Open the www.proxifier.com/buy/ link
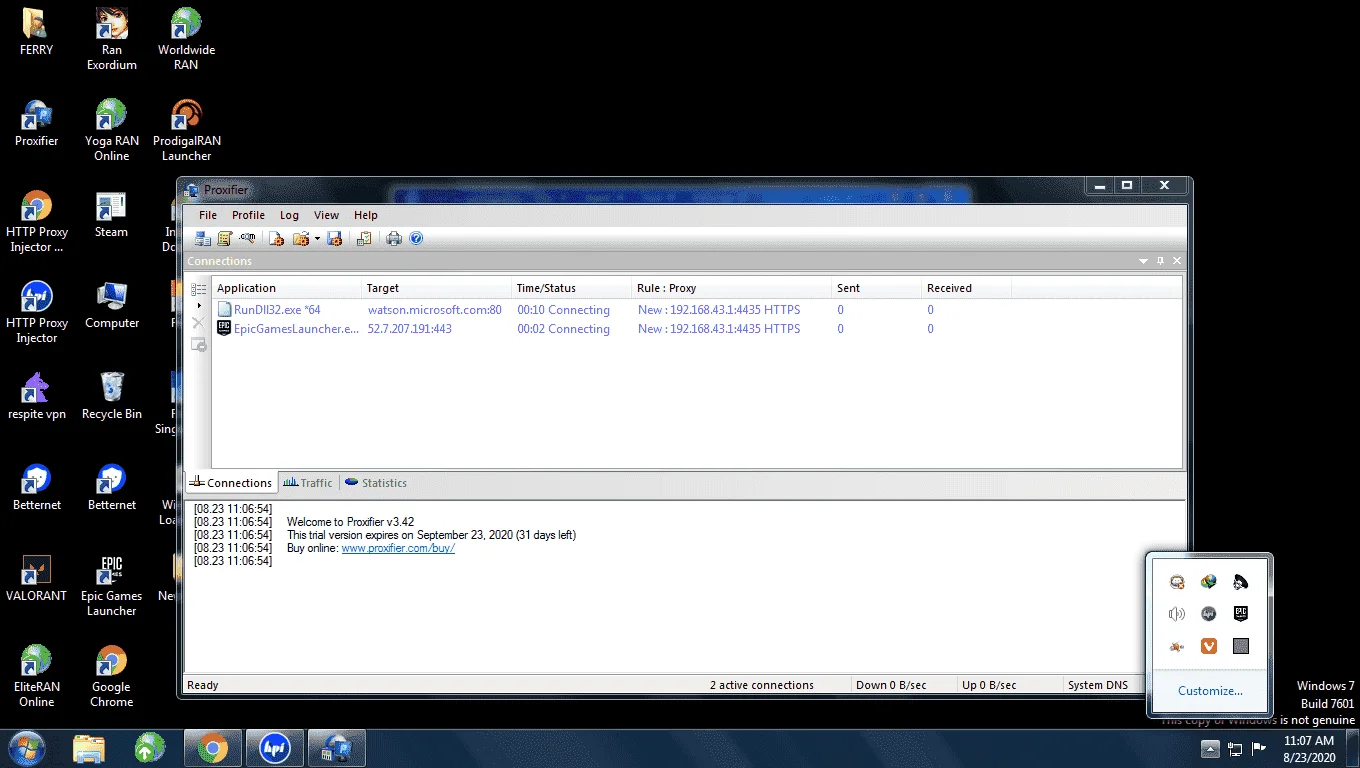 tap(398, 548)
